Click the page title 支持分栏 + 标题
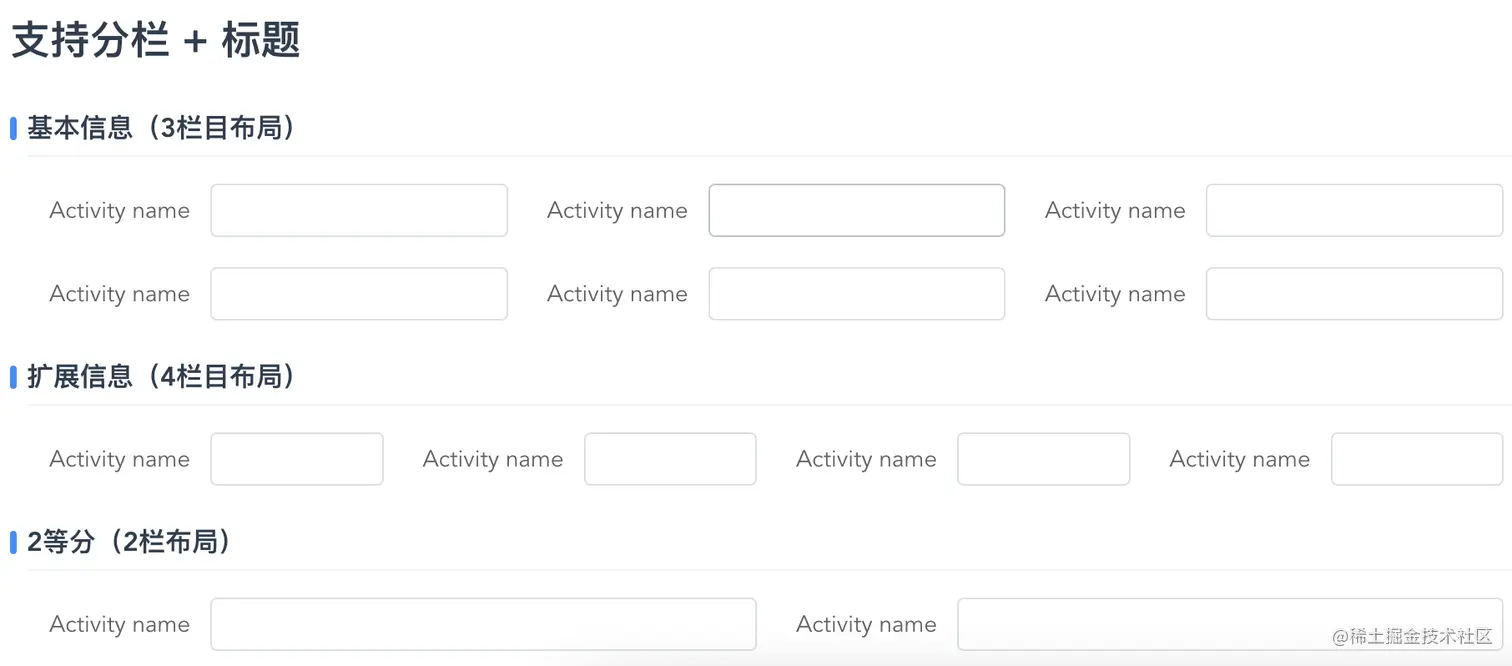Screen dimensions: 1512x666 [x=155, y=41]
